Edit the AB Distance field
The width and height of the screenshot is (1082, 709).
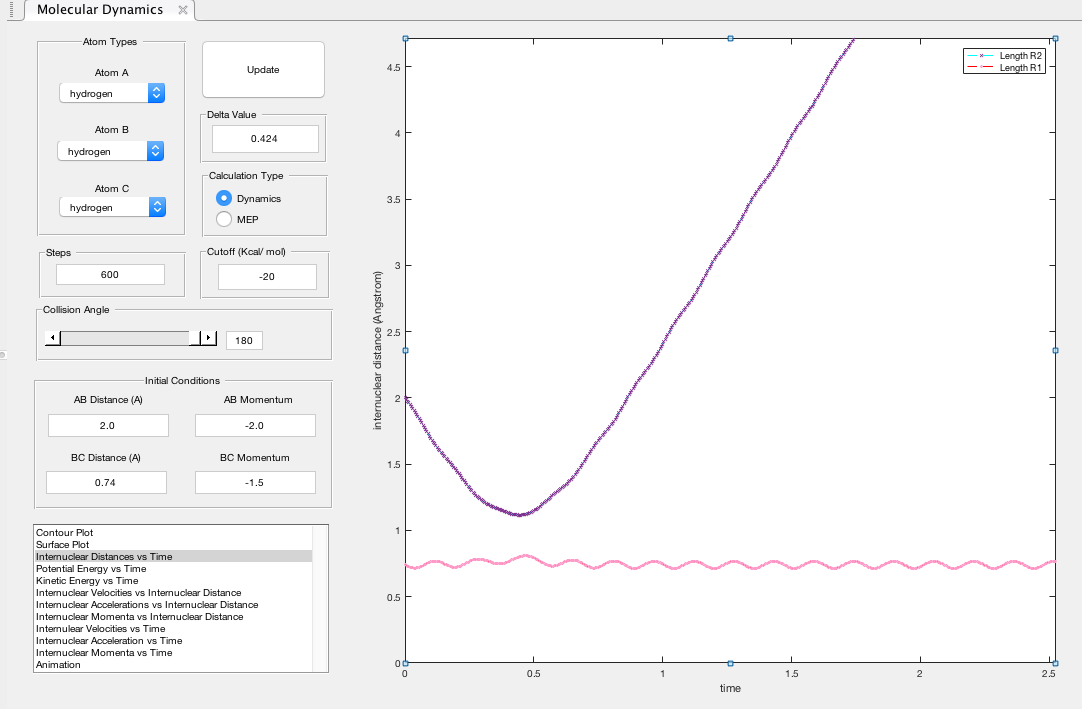[108, 425]
